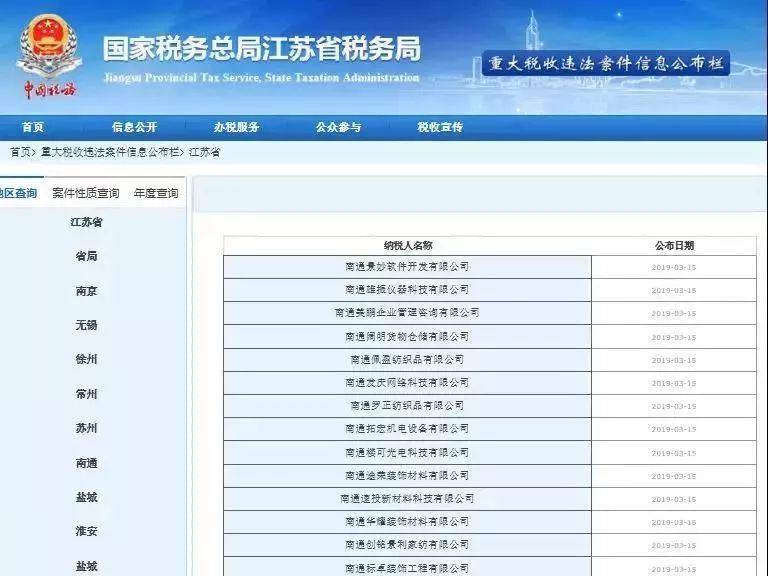
Task: Open the 南通罗正纺织品有限公司 taxpayer entry
Action: coord(407,406)
